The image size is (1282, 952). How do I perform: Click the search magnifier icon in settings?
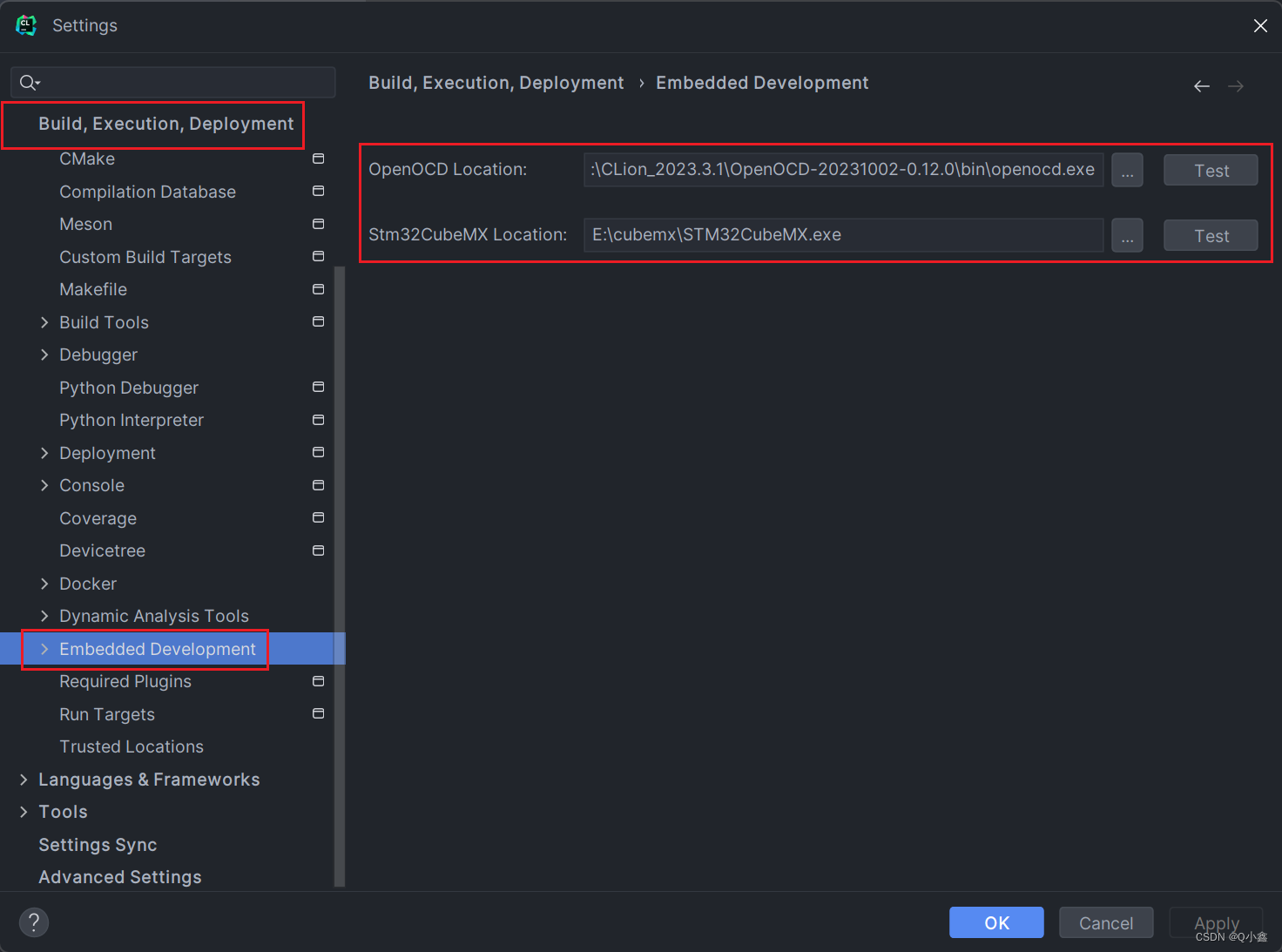pyautogui.click(x=29, y=83)
